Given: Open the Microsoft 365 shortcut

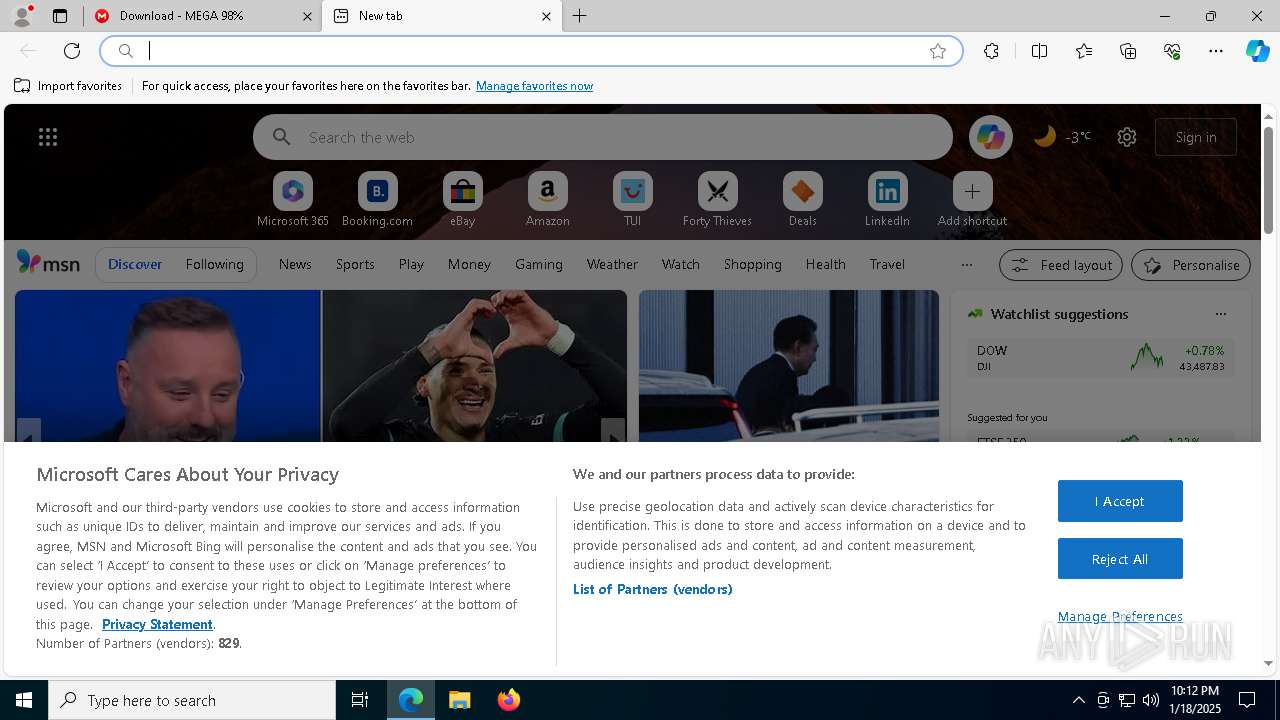Looking at the screenshot, I should point(293,199).
